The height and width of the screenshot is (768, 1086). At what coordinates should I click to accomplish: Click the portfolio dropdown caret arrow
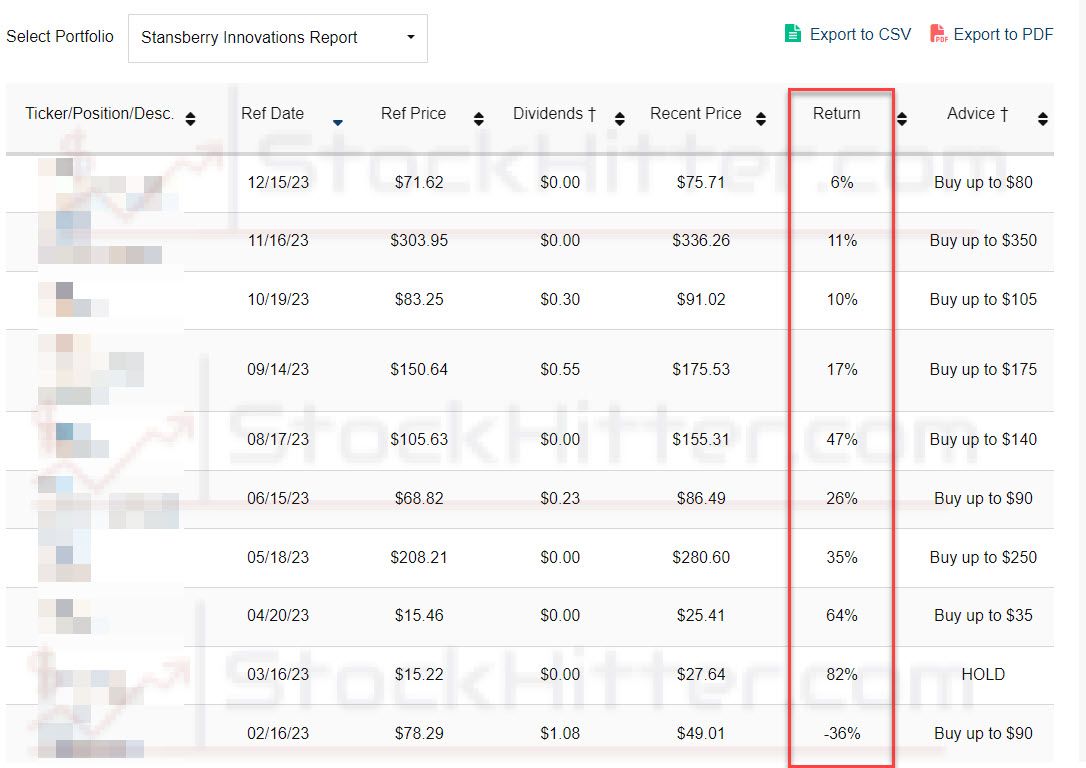tap(410, 38)
